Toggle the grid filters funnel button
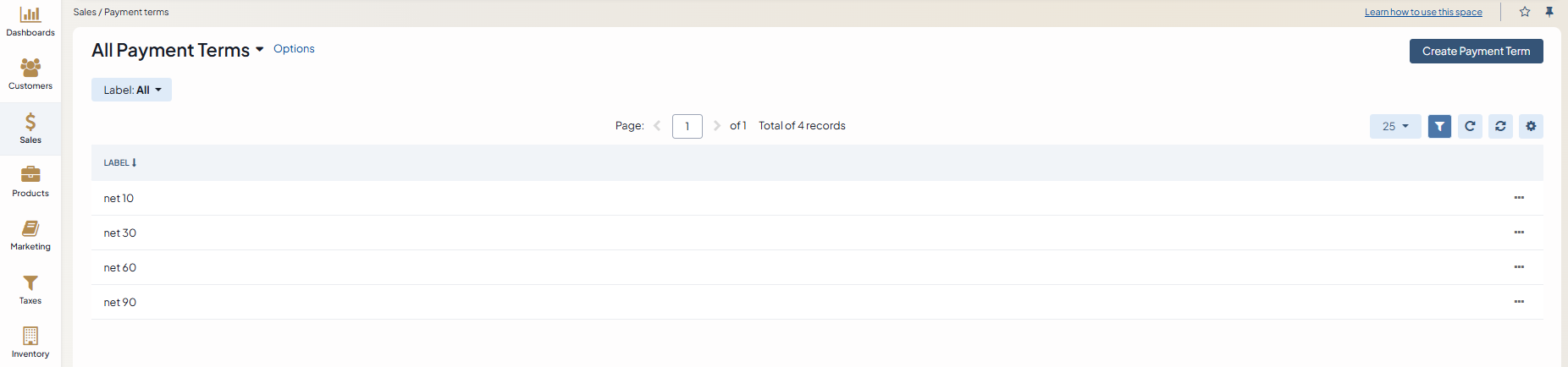 [x=1439, y=126]
